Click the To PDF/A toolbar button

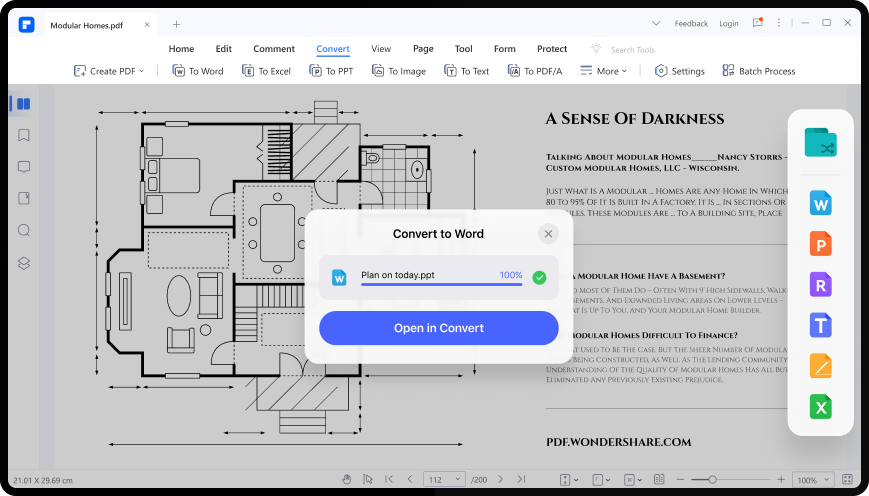pyautogui.click(x=535, y=71)
